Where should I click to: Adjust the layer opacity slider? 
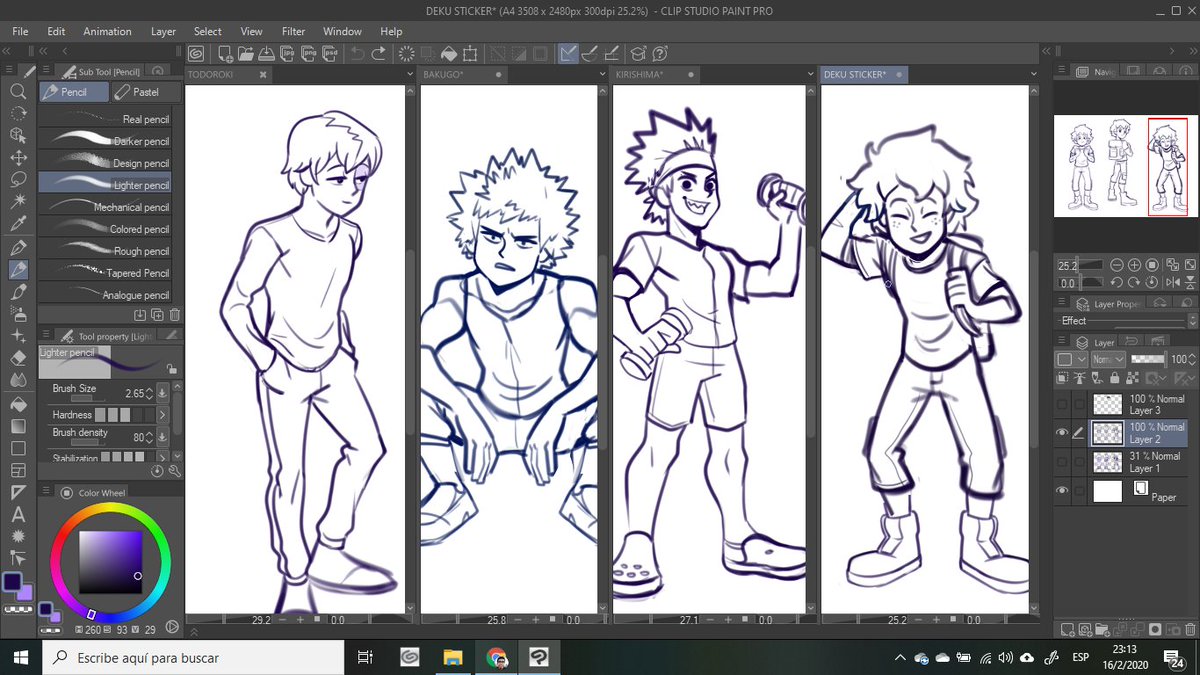coord(1147,358)
